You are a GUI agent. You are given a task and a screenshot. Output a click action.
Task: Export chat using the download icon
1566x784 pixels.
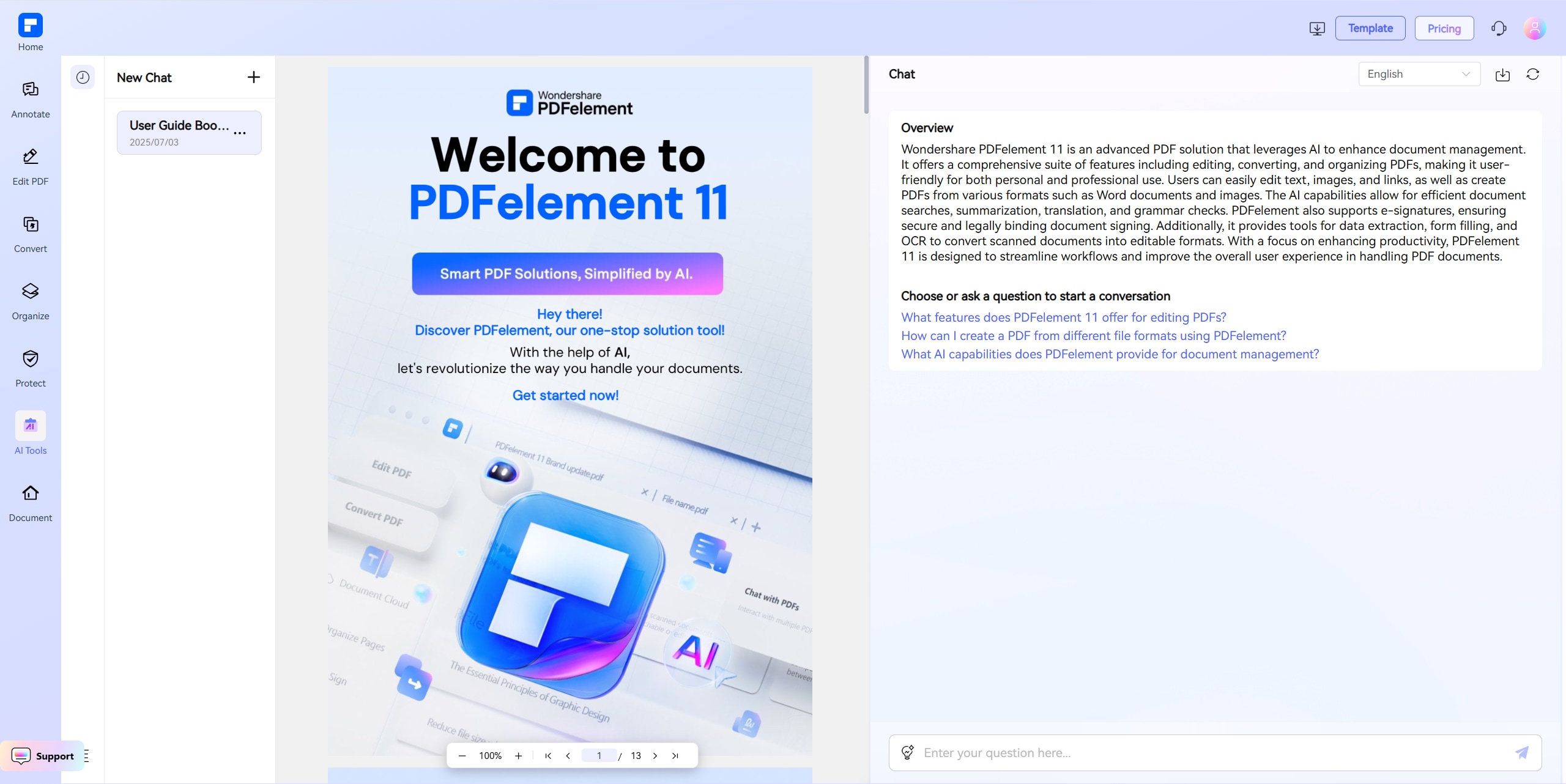click(x=1502, y=75)
